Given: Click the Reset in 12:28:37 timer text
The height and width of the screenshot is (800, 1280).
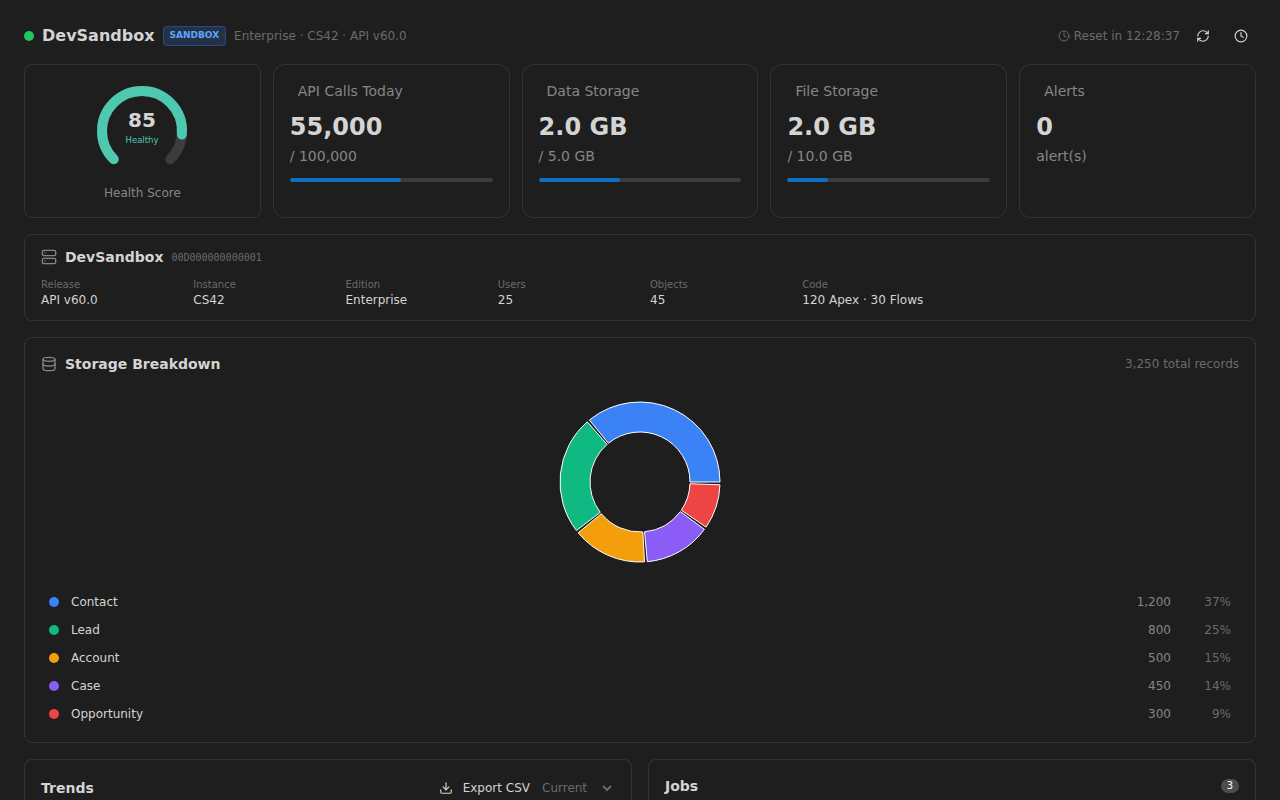Looking at the screenshot, I should pyautogui.click(x=1126, y=36).
